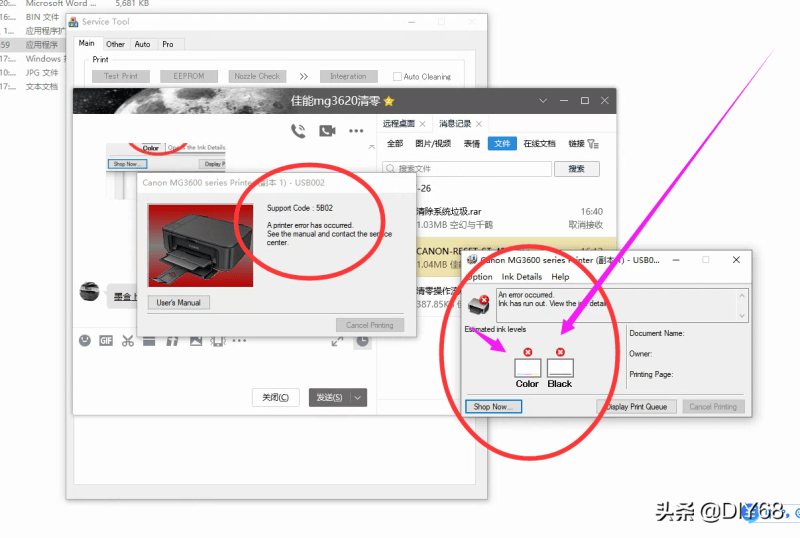The image size is (800, 538).
Task: Click the Color ink cartridge icon
Action: (x=527, y=367)
